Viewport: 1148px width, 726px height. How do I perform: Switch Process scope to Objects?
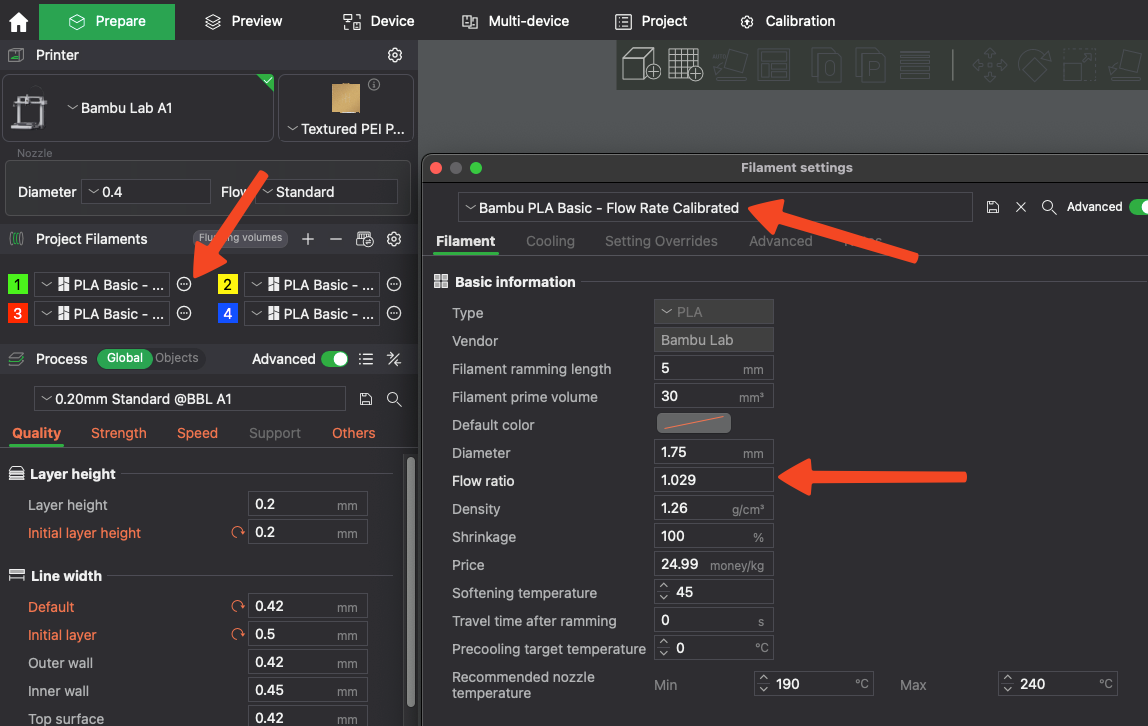tap(177, 358)
